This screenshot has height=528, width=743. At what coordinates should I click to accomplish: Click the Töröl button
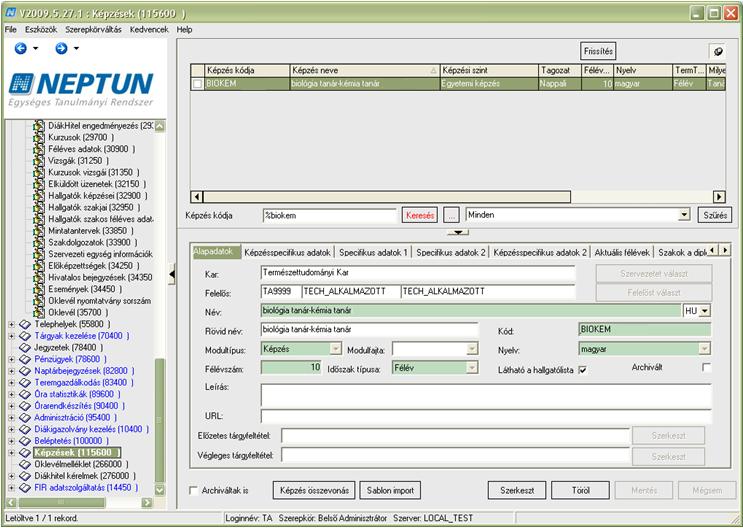[580, 490]
